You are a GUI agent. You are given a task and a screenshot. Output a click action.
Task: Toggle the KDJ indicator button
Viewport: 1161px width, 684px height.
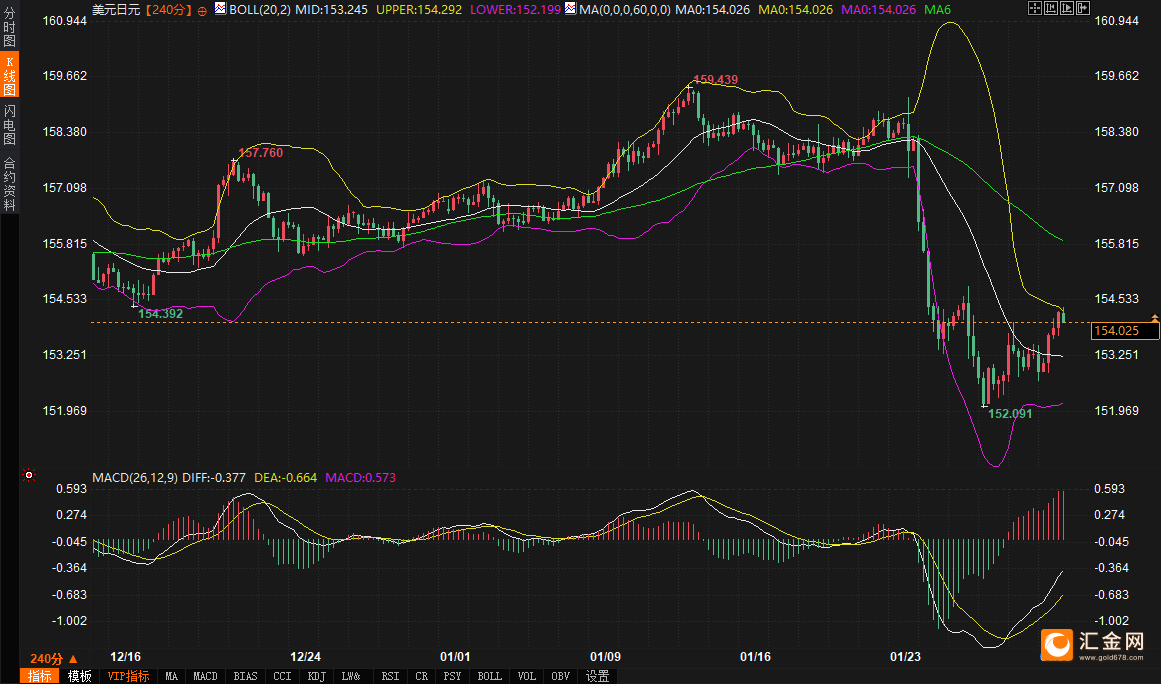316,676
